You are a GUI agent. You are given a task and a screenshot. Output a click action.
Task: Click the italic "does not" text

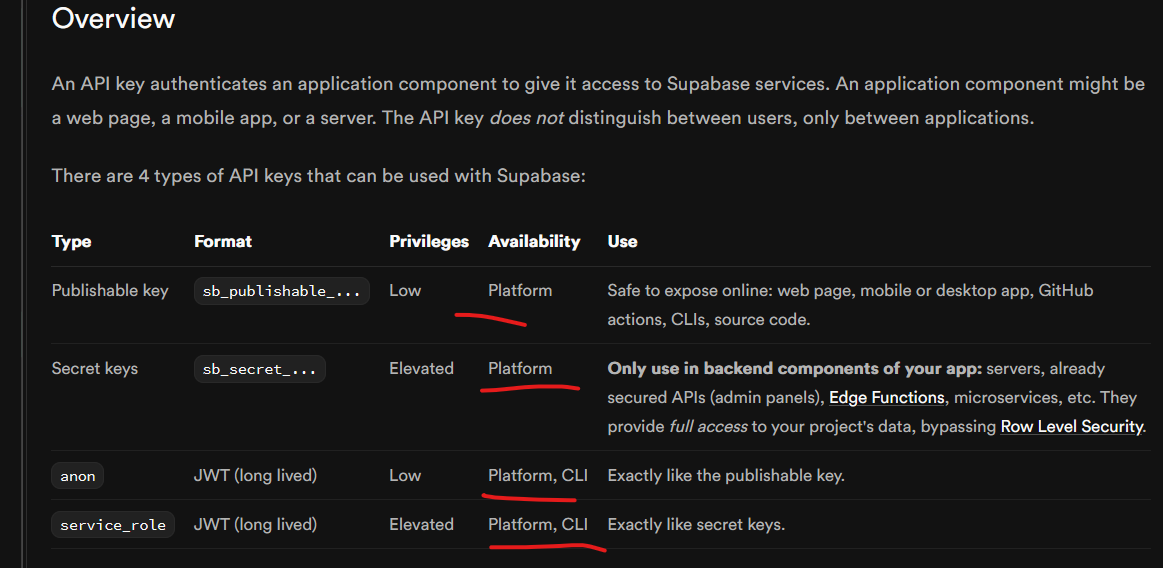[x=526, y=118]
